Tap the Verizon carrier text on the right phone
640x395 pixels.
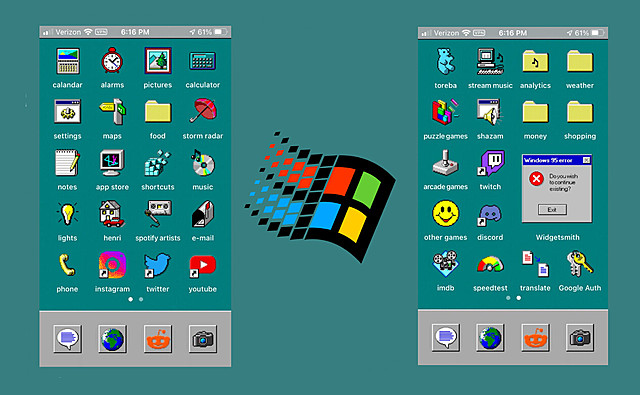coord(446,33)
